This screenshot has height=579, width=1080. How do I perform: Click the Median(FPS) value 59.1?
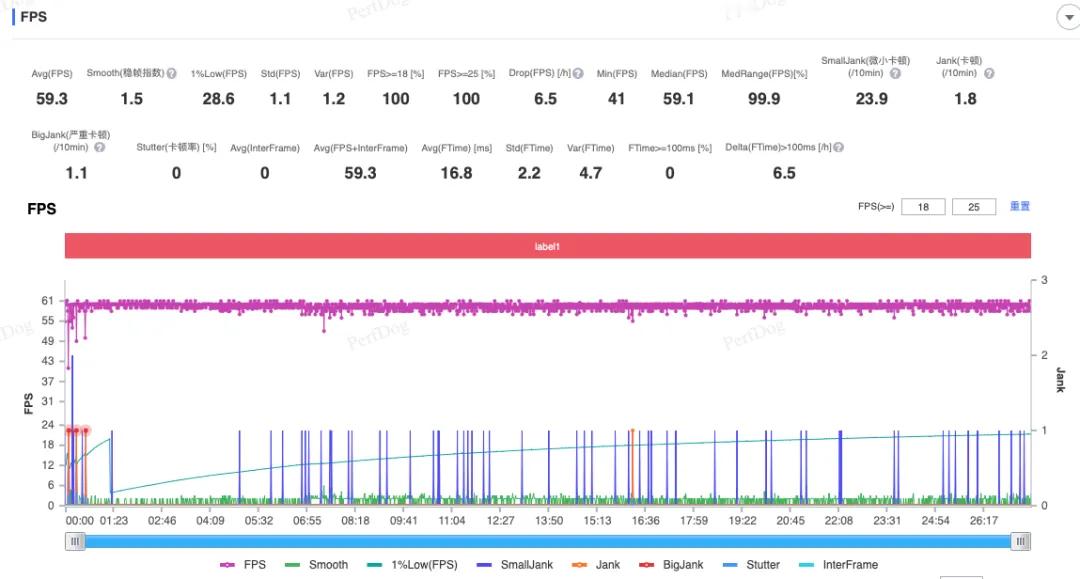pos(678,99)
